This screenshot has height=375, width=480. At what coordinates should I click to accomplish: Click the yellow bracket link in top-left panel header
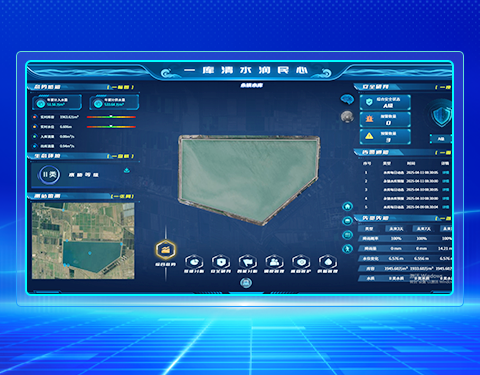[x=120, y=87]
